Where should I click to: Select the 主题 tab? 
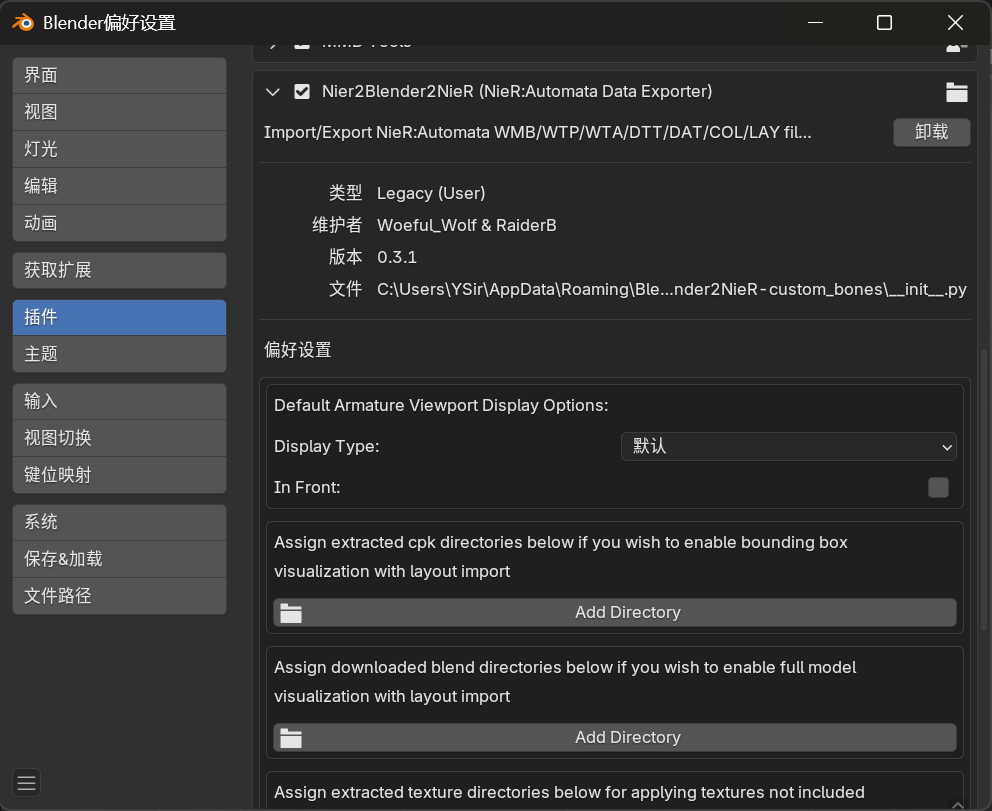[x=119, y=354]
